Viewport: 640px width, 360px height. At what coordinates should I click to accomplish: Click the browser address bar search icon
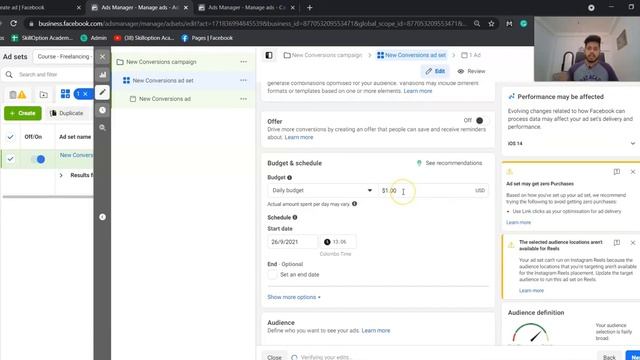(477, 24)
